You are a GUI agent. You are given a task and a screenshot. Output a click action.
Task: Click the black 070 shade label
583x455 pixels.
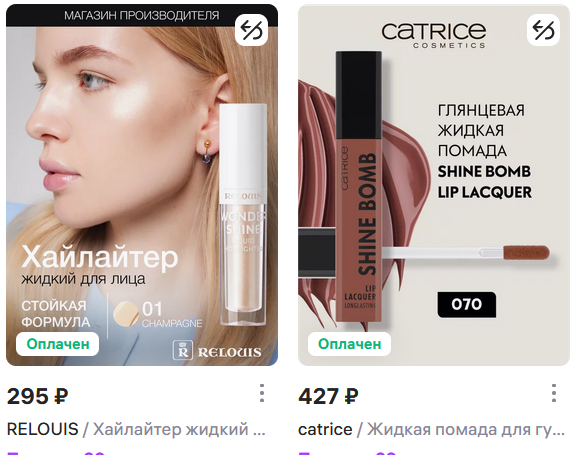467,304
